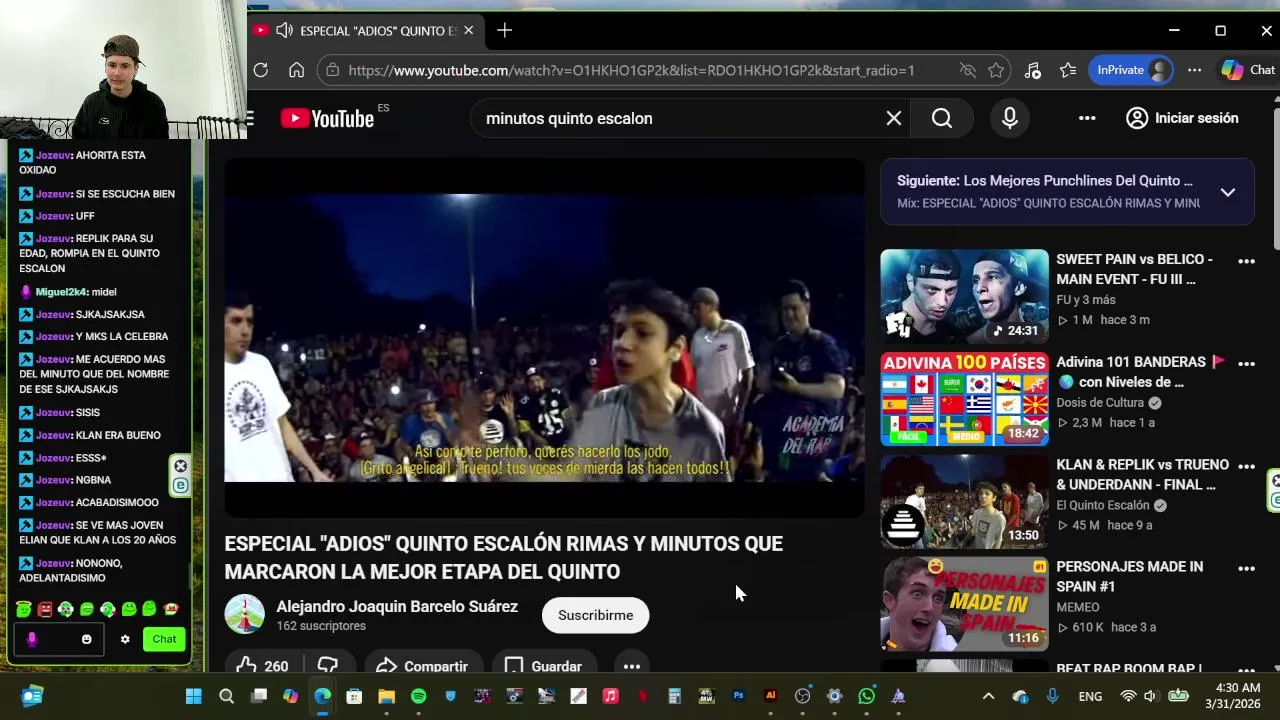Dislike the video thumbs-down button
Viewport: 1280px width, 720px height.
click(x=327, y=666)
